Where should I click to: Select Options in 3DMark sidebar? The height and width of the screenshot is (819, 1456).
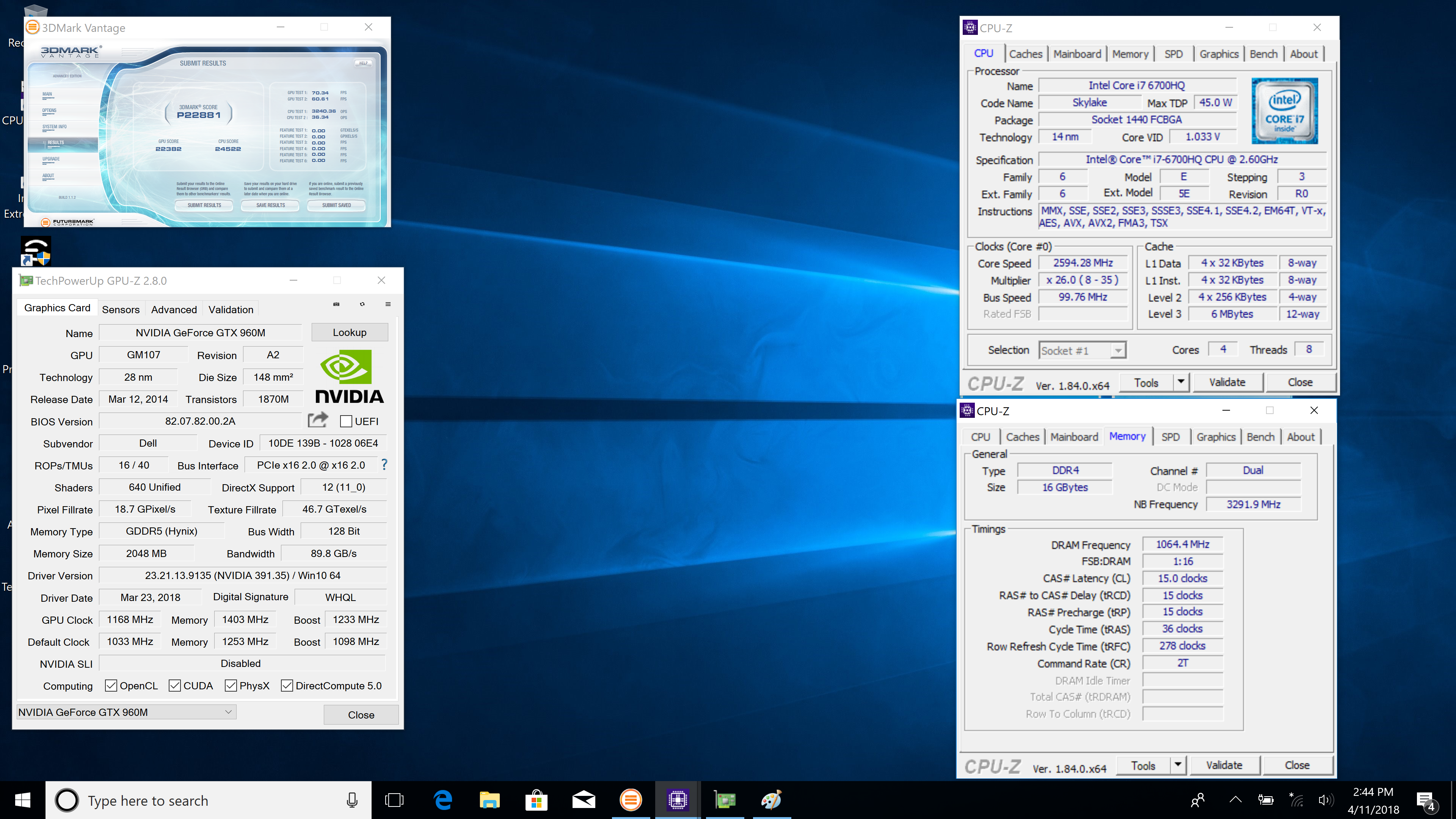coord(50,110)
